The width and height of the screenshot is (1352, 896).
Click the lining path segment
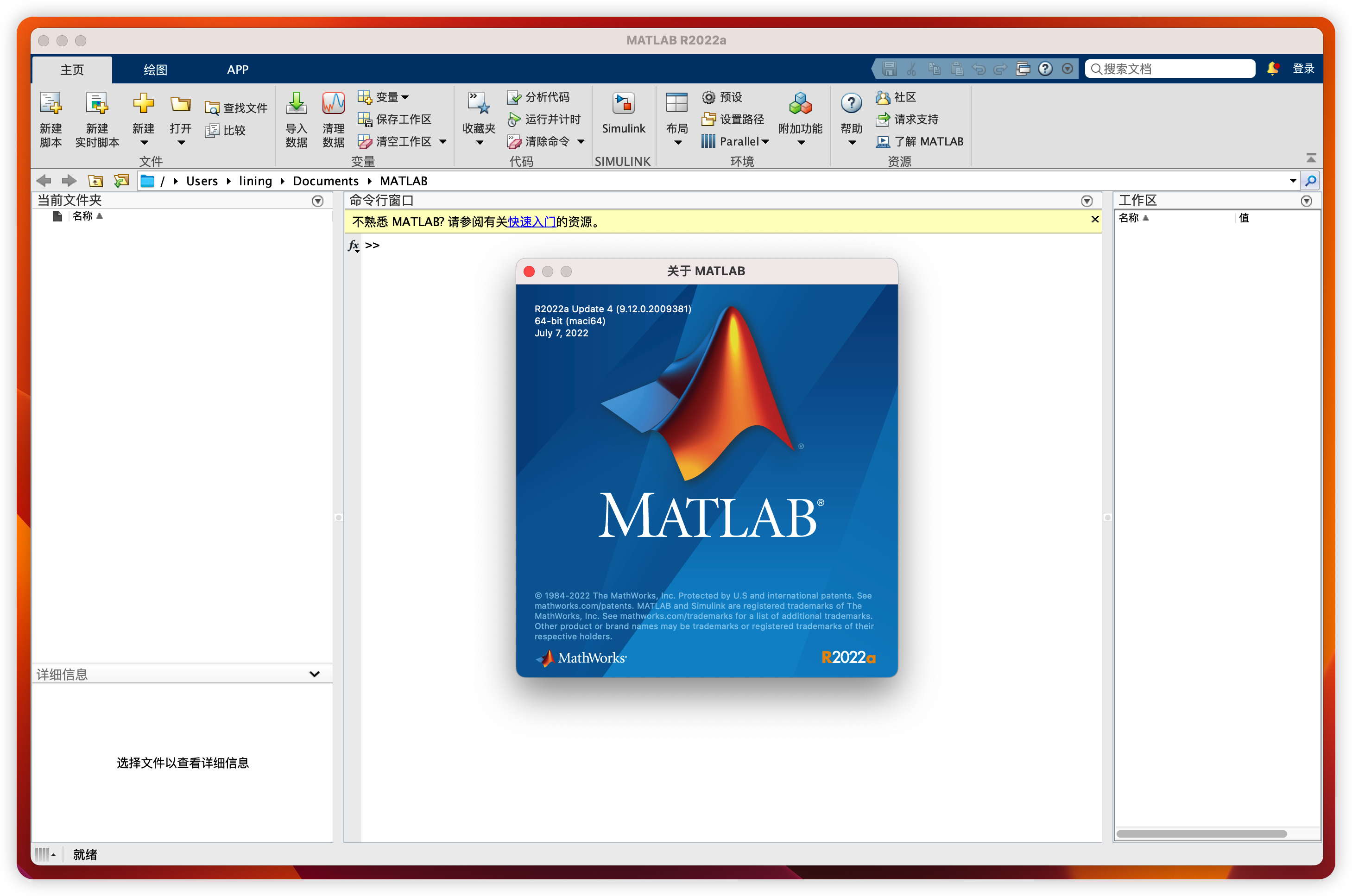pyautogui.click(x=255, y=181)
